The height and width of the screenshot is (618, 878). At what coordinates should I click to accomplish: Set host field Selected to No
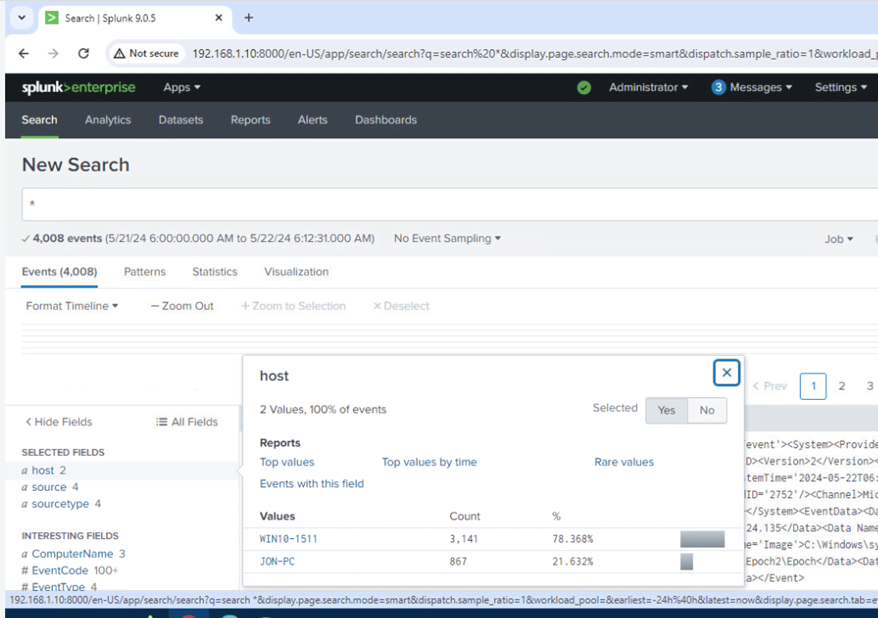tap(707, 410)
